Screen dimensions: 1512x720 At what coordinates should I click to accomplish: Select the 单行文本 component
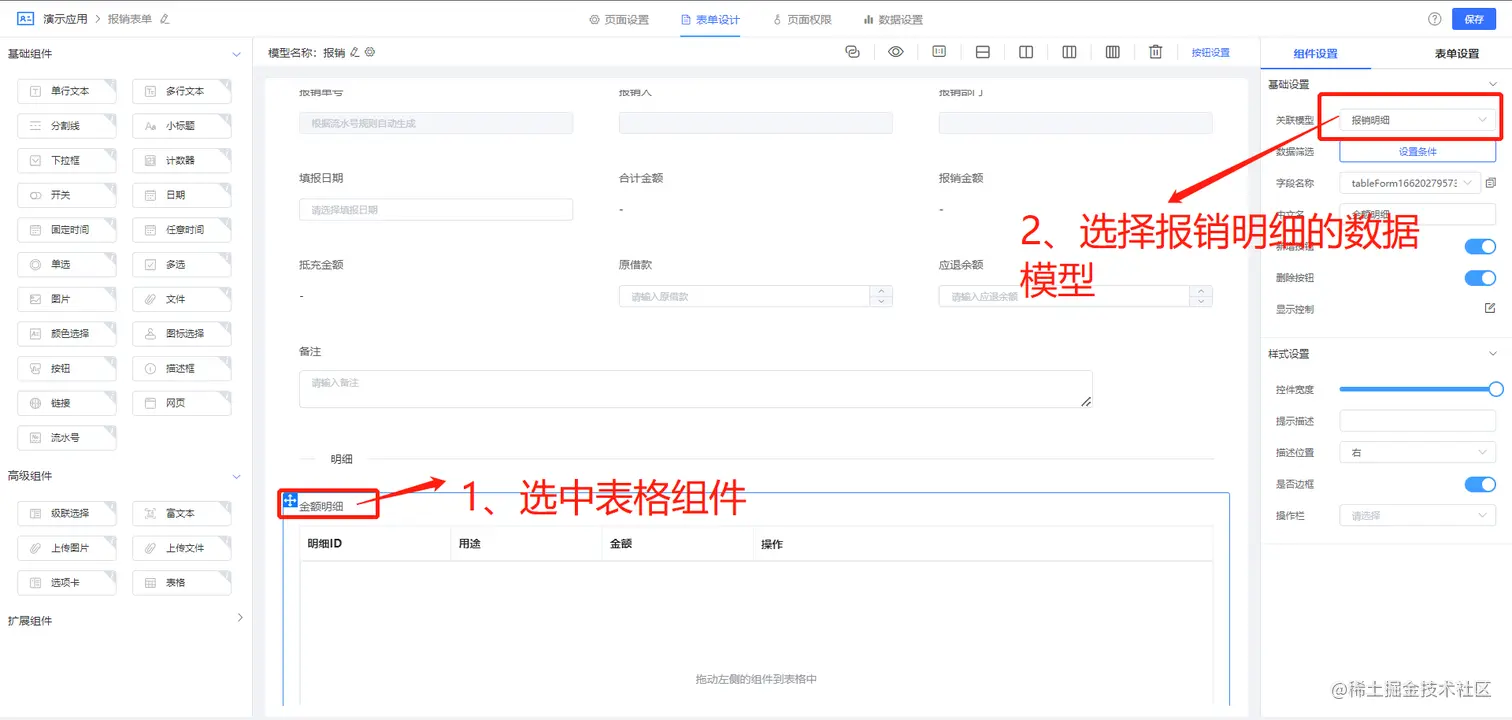[x=67, y=91]
